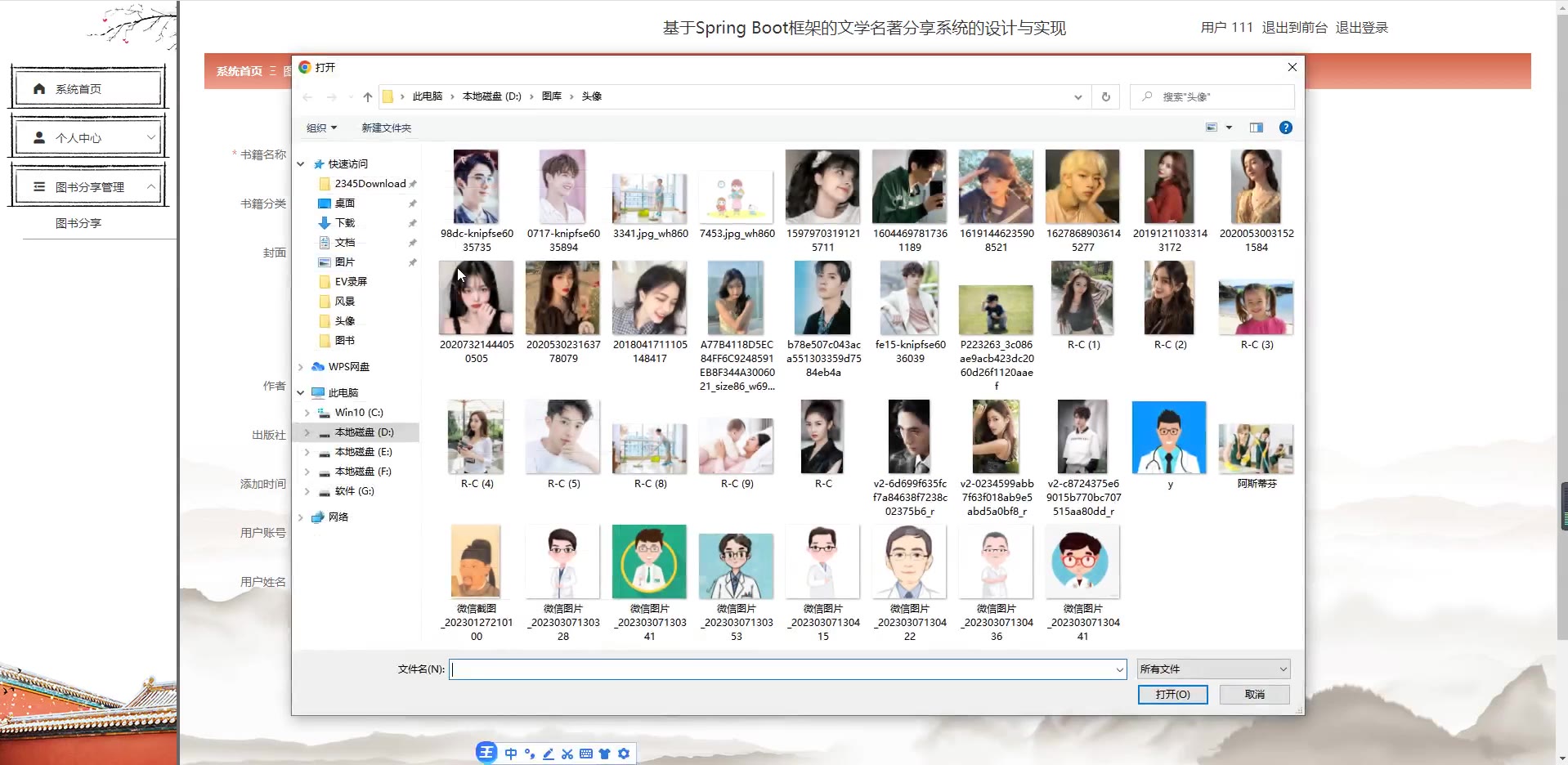This screenshot has height=765, width=1568.
Task: Select 图片 in quick access
Action: [337, 262]
